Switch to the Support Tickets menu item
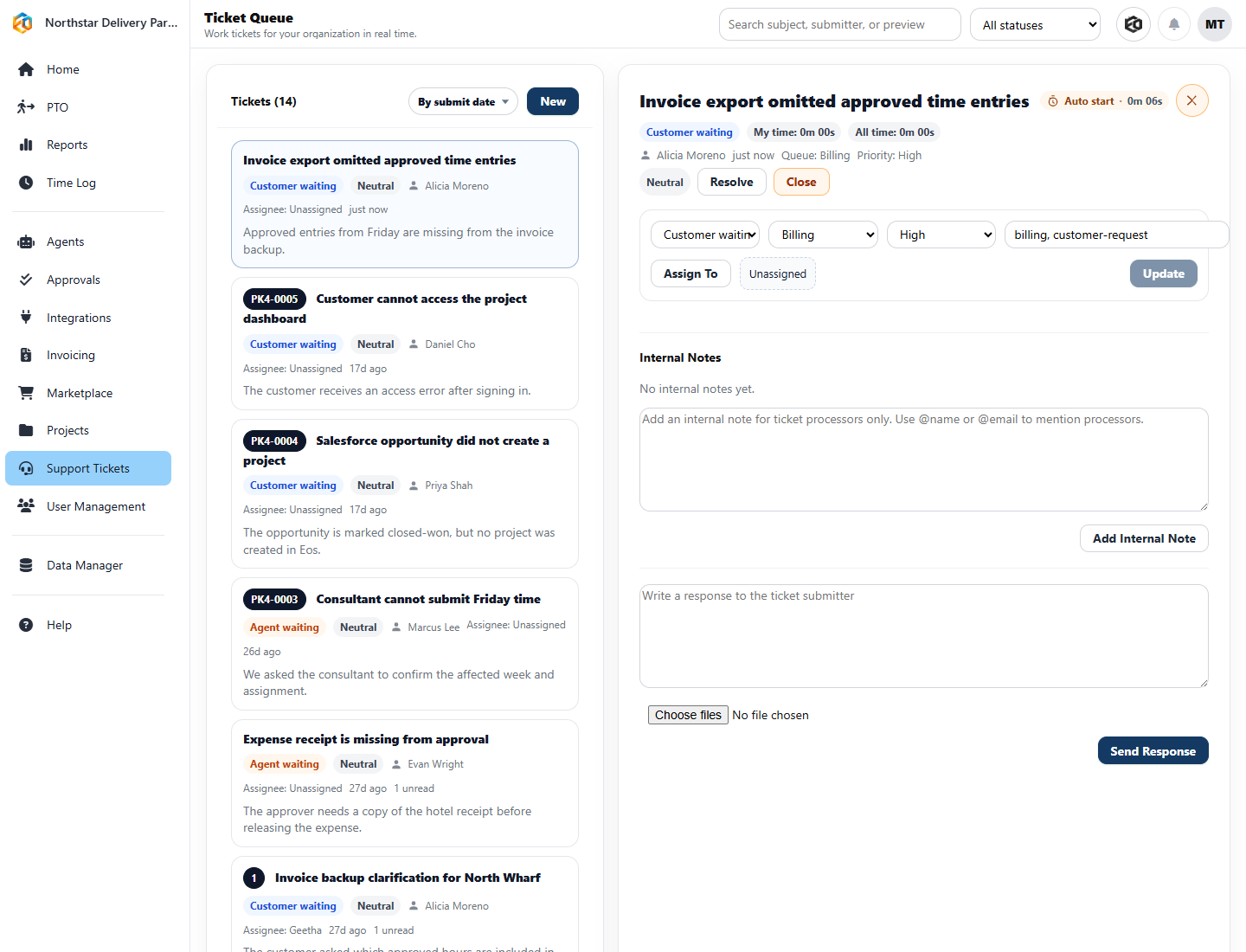1246x952 pixels. click(88, 468)
